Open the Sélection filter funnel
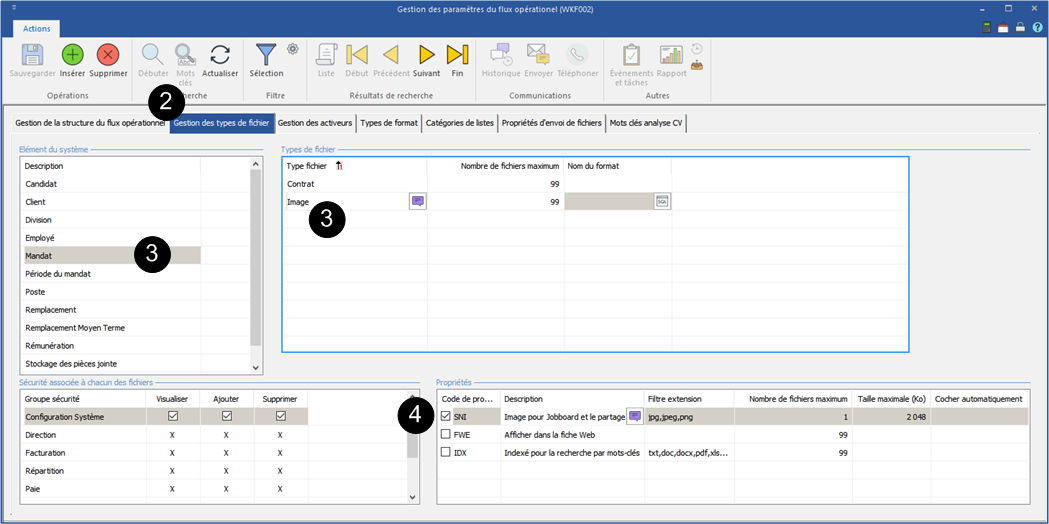The width and height of the screenshot is (1049, 524). pos(266,55)
